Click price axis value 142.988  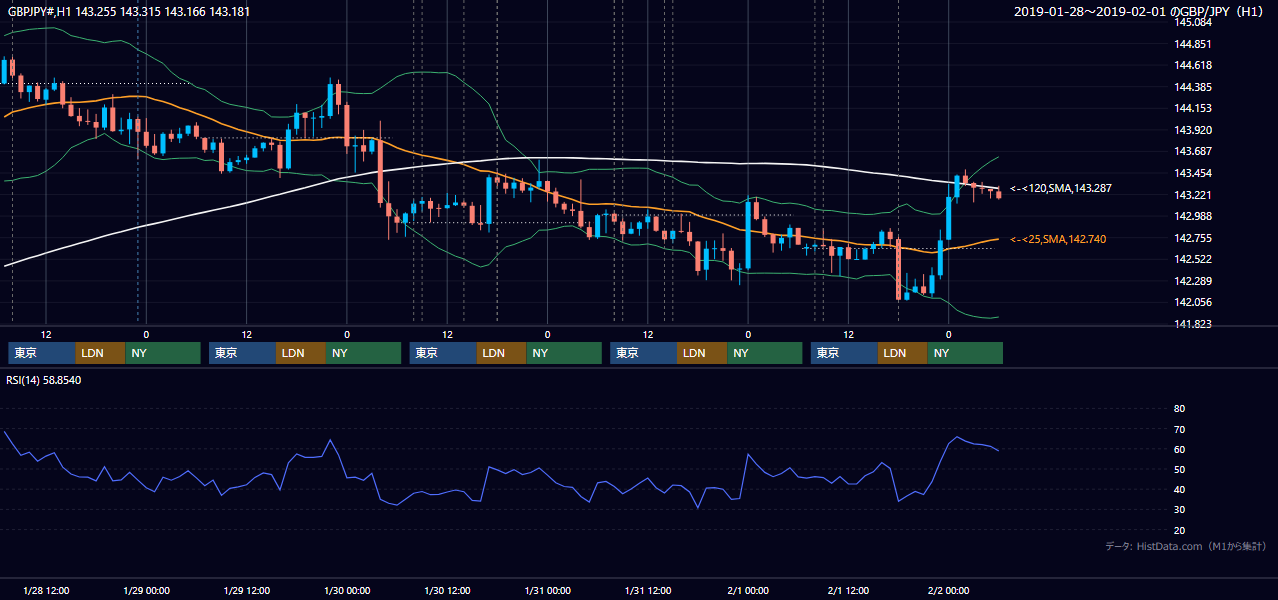click(1193, 216)
